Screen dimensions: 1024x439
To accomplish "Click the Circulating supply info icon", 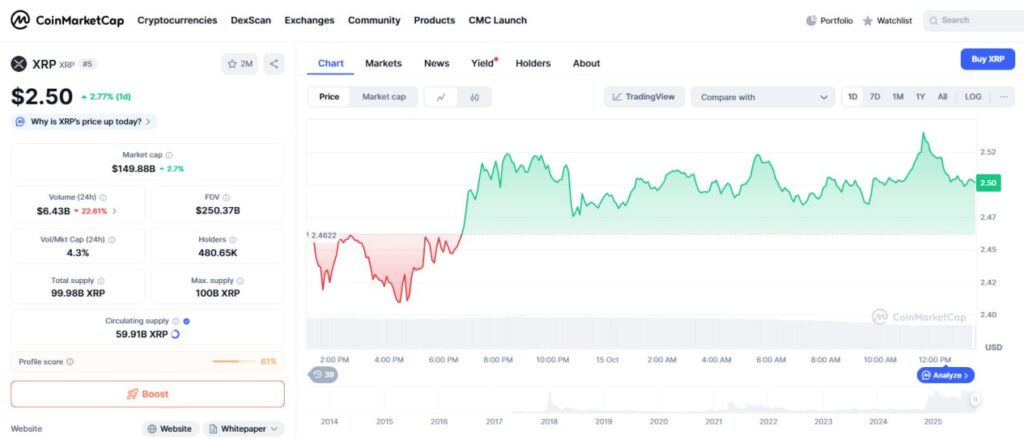I will coord(175,321).
